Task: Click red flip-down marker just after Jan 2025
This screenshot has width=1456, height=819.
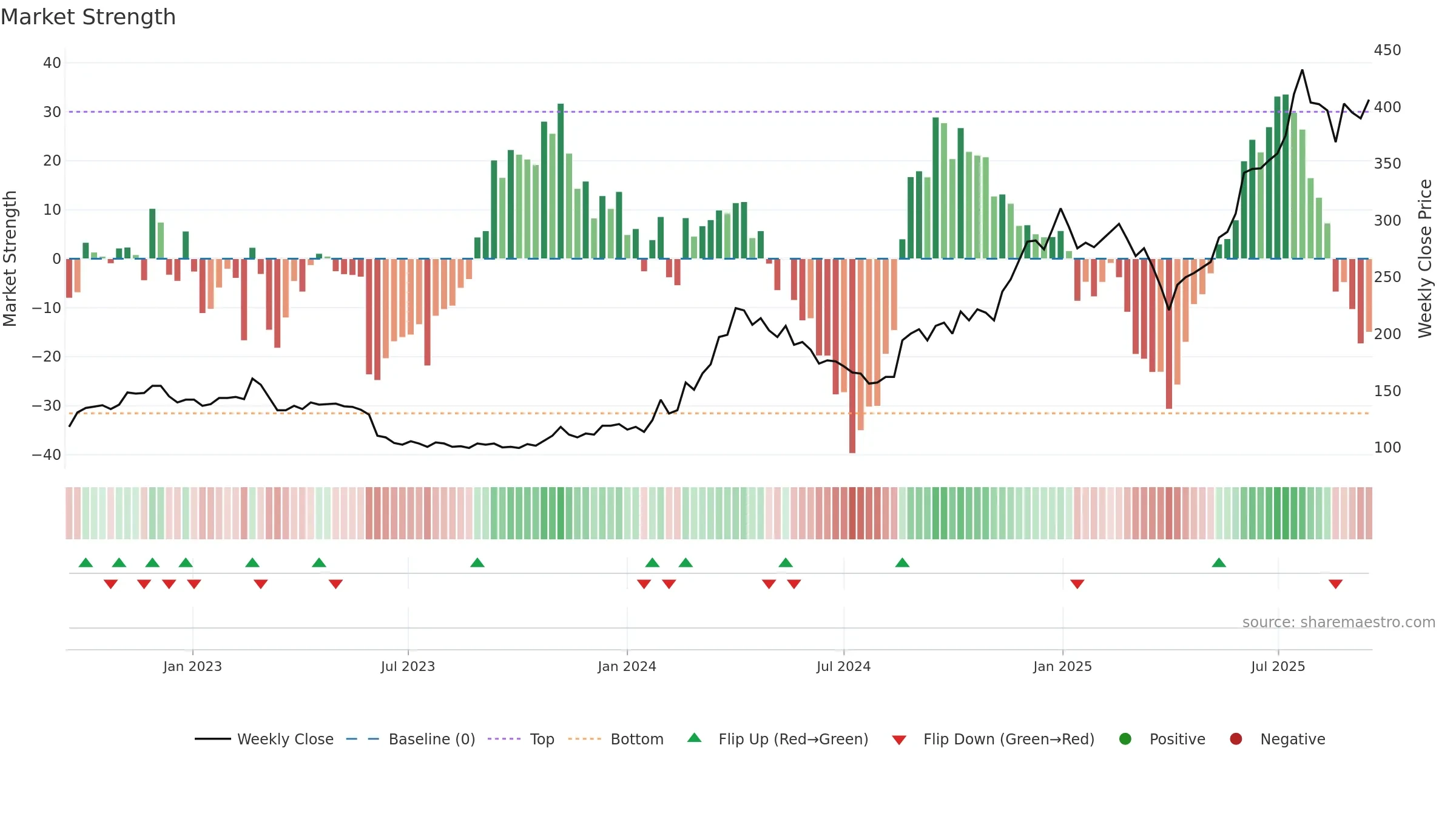Action: tap(1077, 584)
